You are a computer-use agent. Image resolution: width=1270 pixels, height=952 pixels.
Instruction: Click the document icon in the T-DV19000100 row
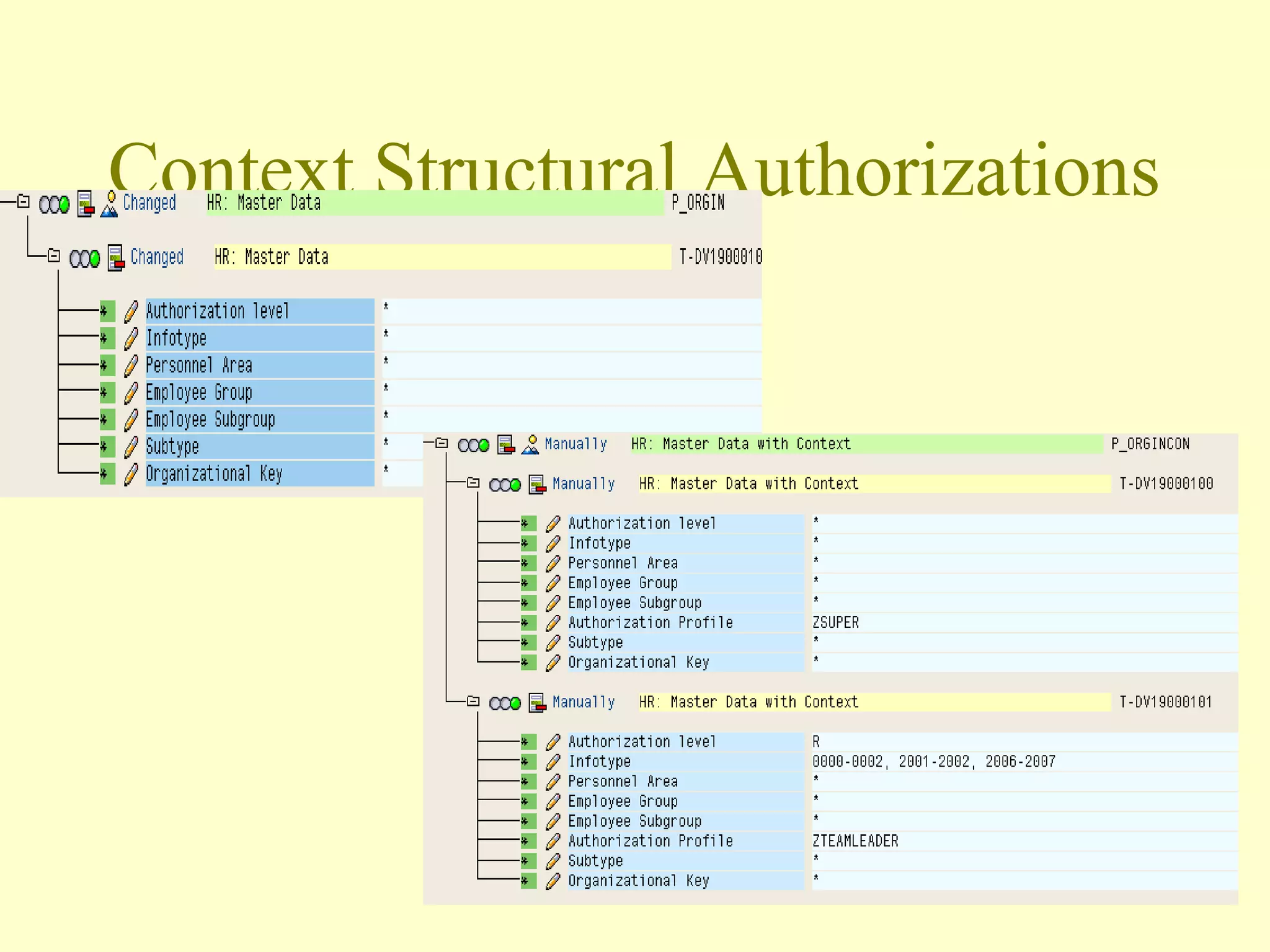coord(537,484)
